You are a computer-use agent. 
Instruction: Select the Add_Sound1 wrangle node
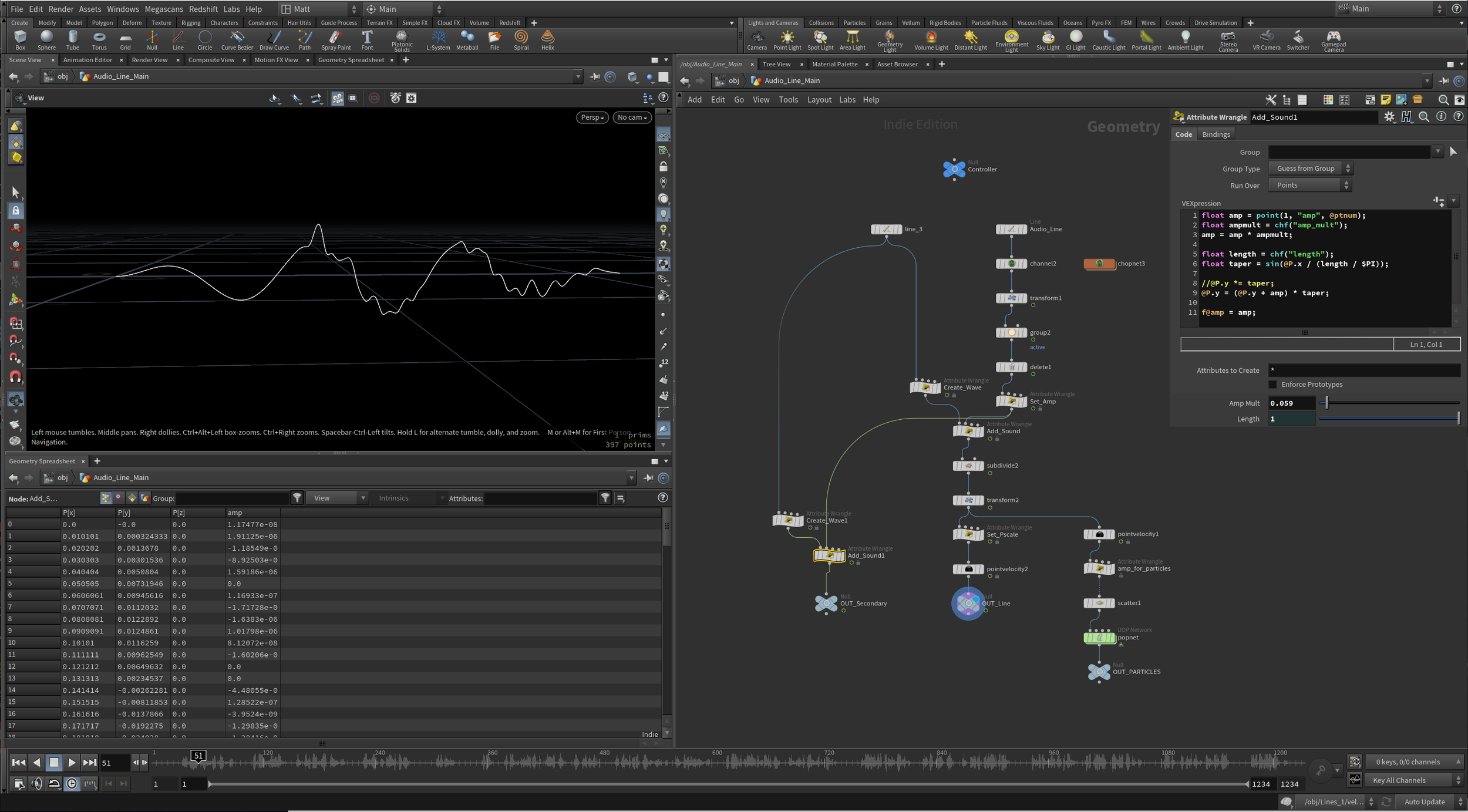pyautogui.click(x=829, y=555)
